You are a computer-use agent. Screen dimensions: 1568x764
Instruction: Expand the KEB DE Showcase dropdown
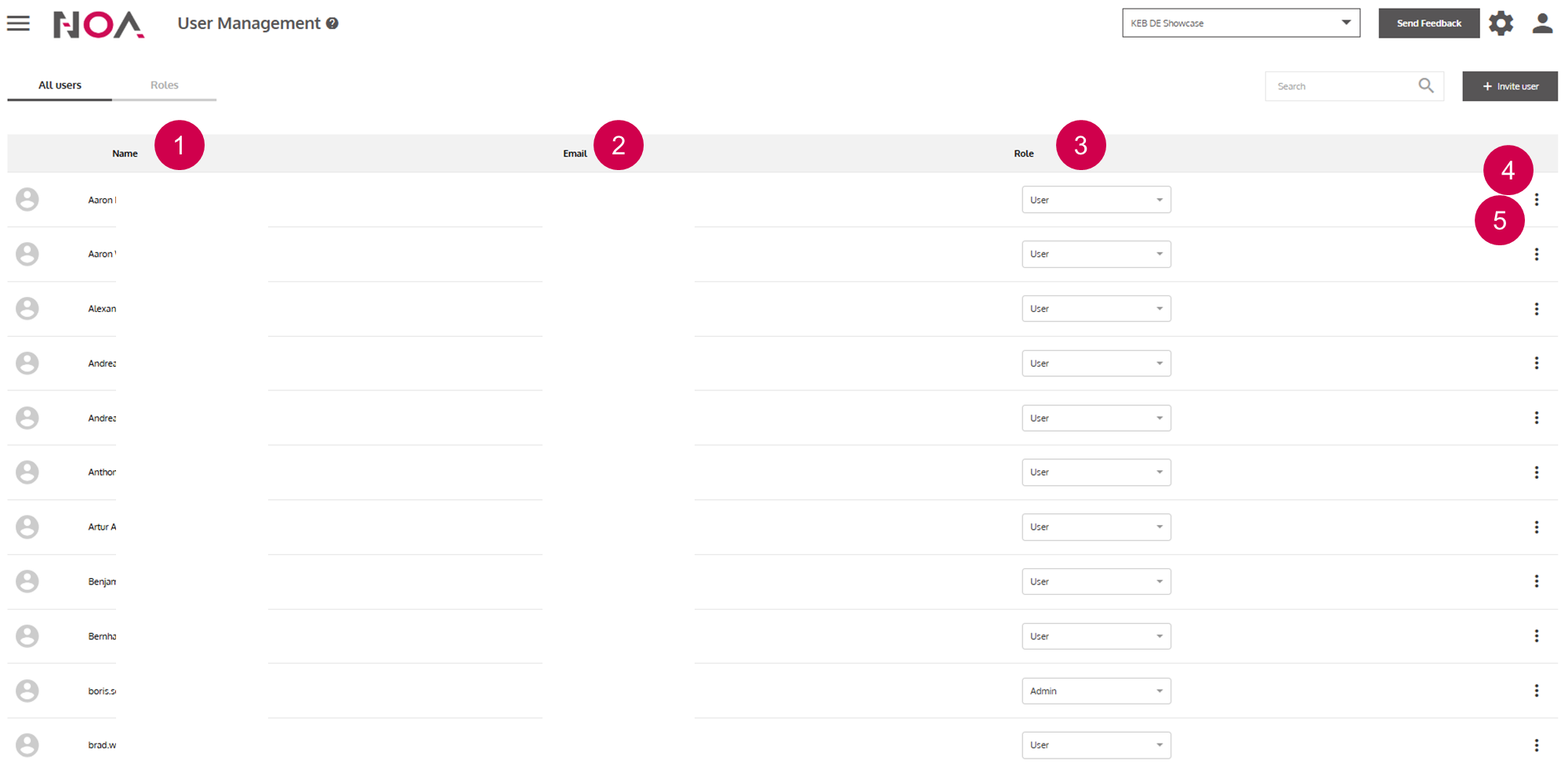pos(1240,24)
